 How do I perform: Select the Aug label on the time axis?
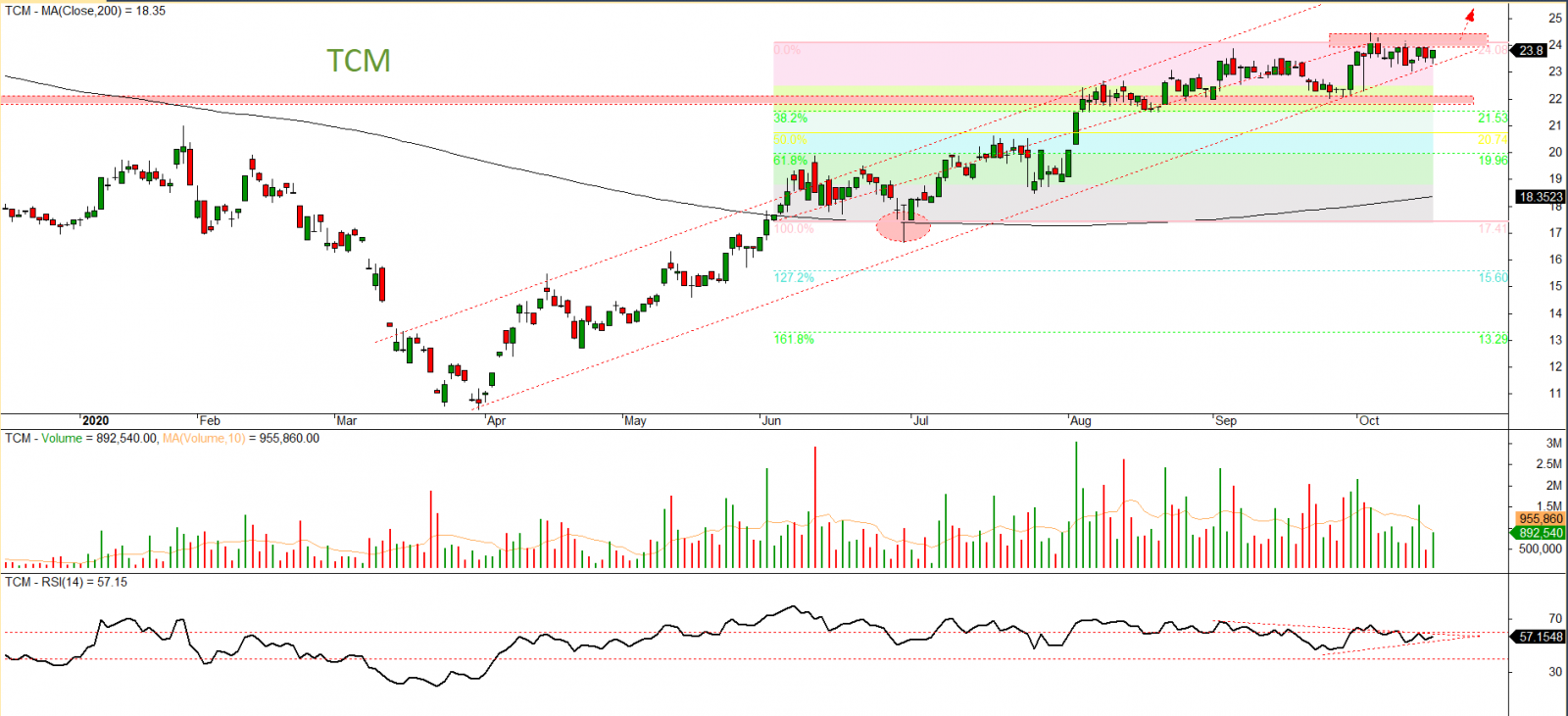pyautogui.click(x=1080, y=420)
